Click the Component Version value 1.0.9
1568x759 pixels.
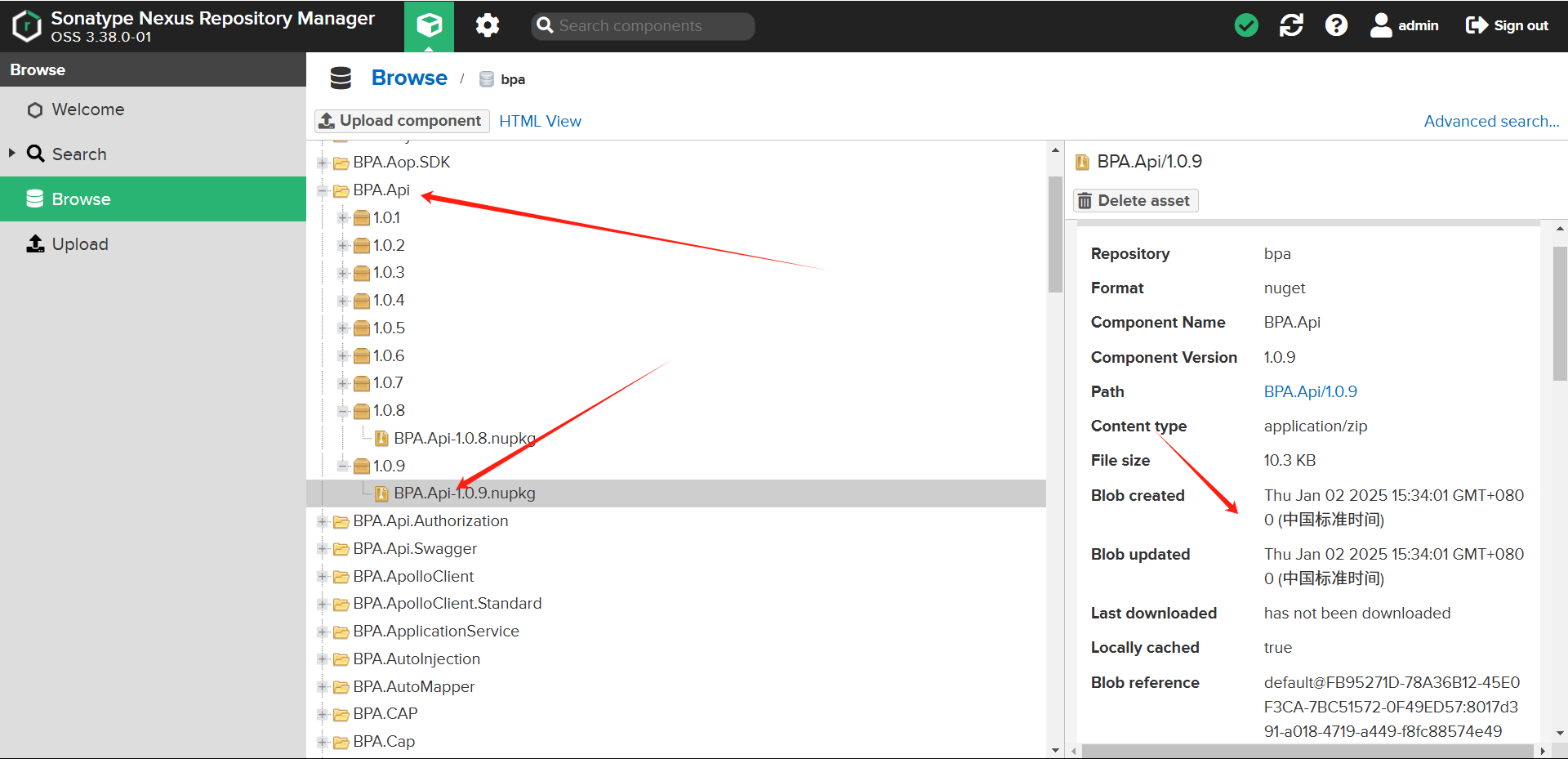coord(1280,357)
